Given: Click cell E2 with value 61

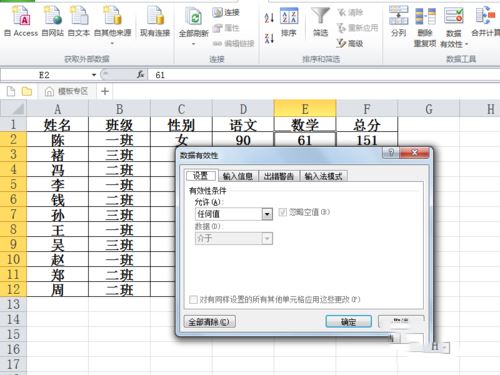Looking at the screenshot, I should tap(305, 139).
